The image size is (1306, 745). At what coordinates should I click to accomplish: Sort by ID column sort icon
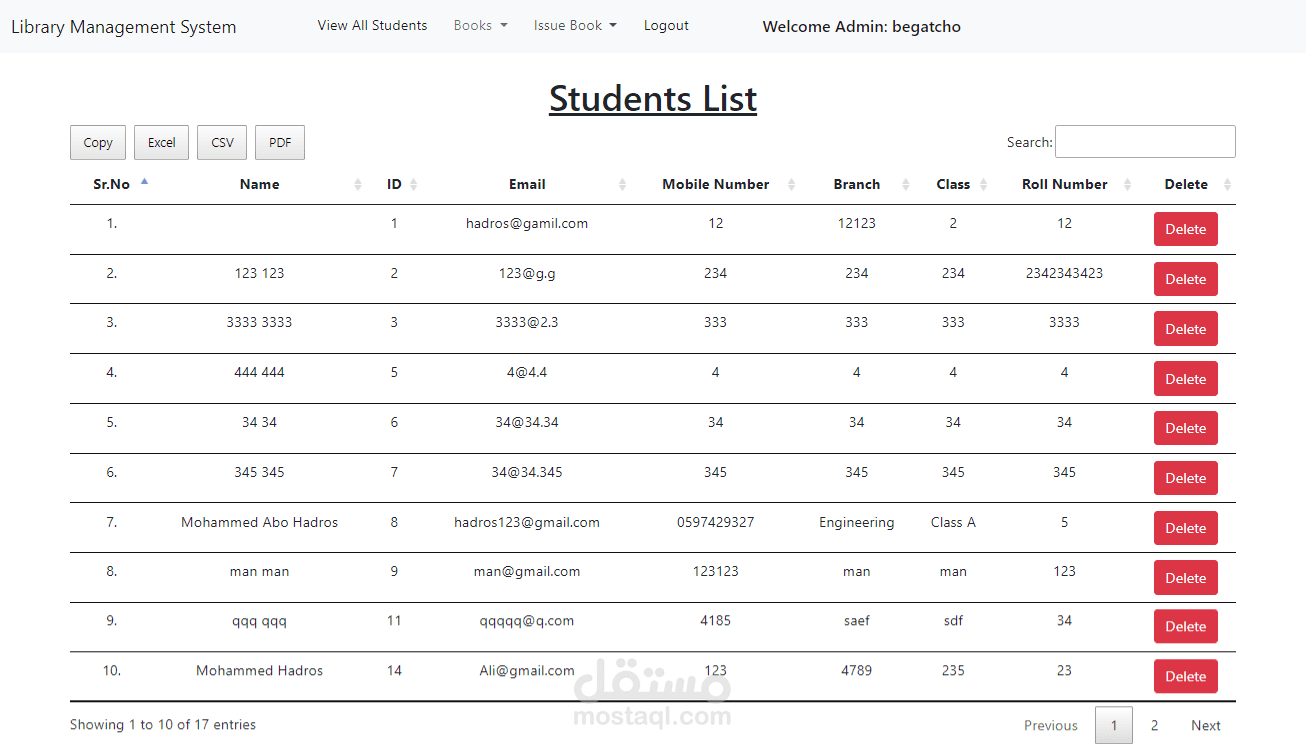coord(414,185)
